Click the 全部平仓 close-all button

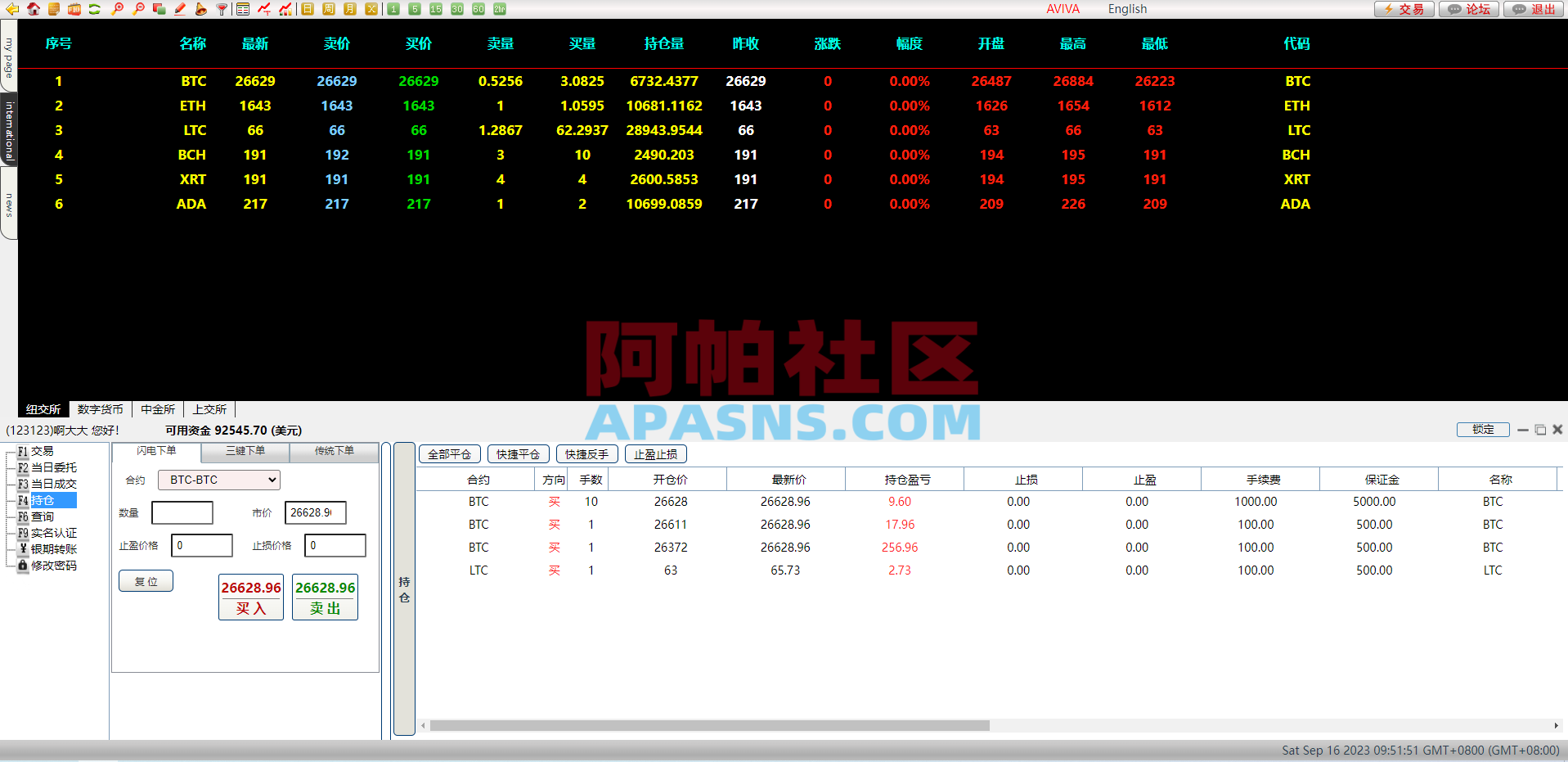448,453
